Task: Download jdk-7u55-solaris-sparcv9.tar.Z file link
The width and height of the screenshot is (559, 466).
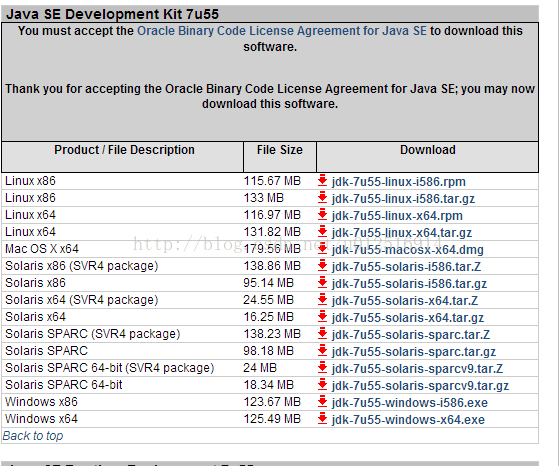Action: (x=417, y=369)
